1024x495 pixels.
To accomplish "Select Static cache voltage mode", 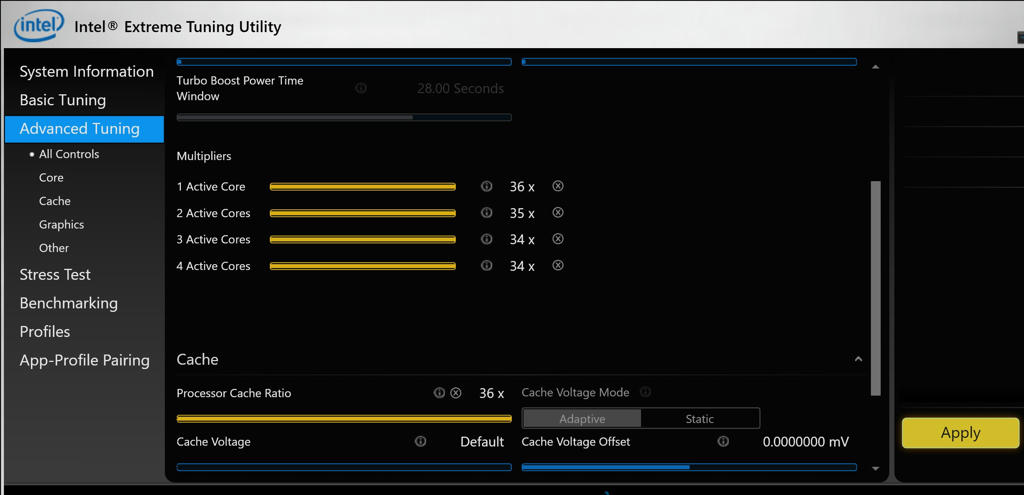I will pos(700,419).
